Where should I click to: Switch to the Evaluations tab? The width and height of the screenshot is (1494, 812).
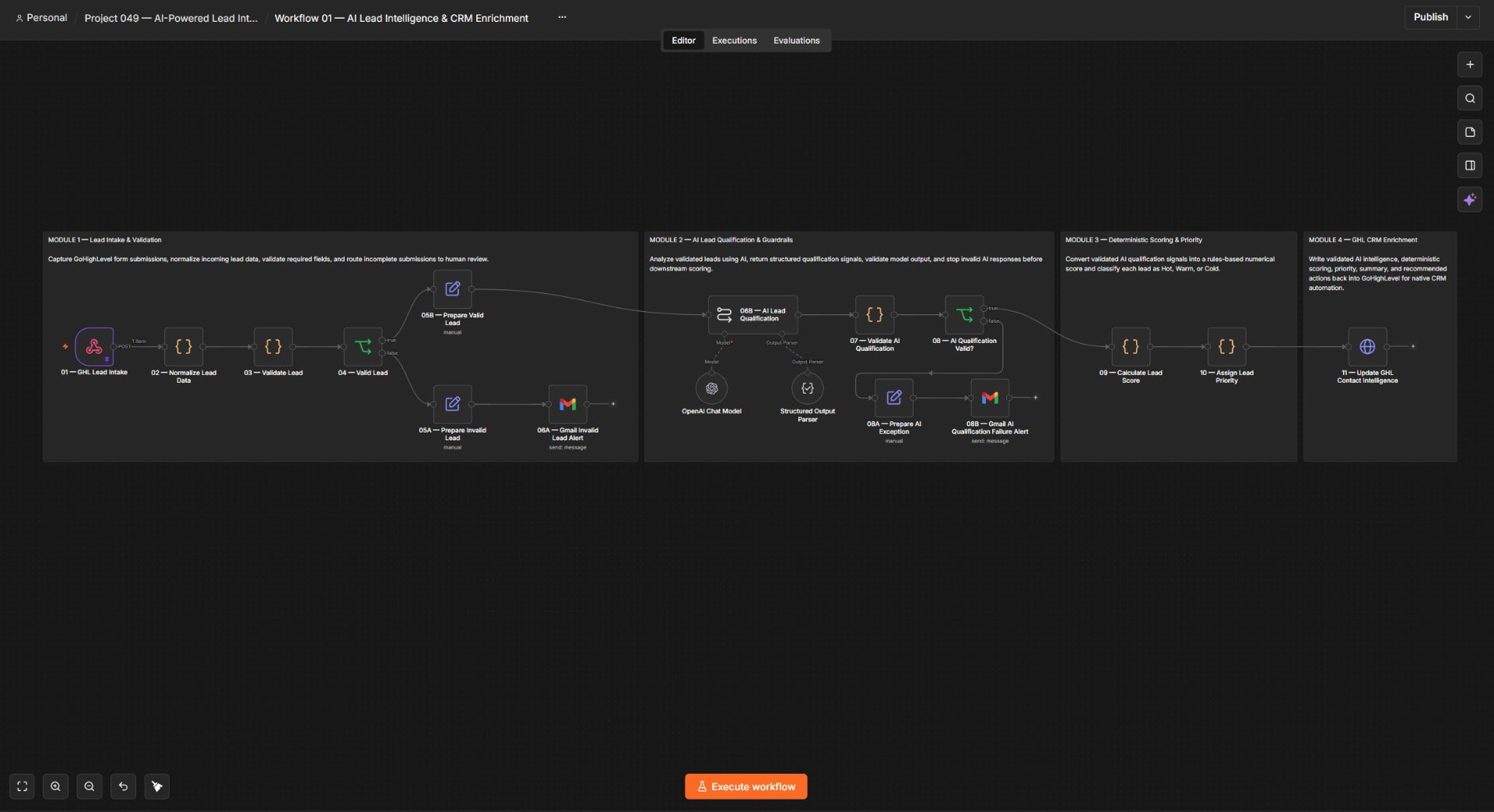tap(796, 40)
